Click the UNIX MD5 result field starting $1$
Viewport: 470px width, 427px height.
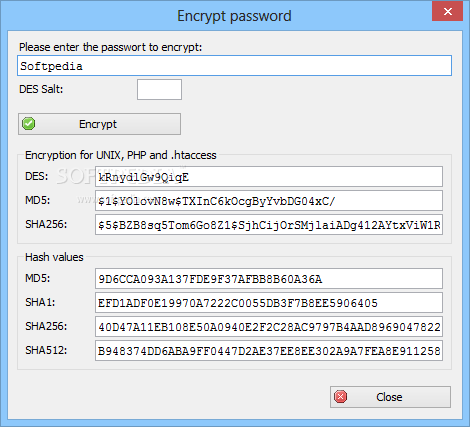click(x=269, y=201)
